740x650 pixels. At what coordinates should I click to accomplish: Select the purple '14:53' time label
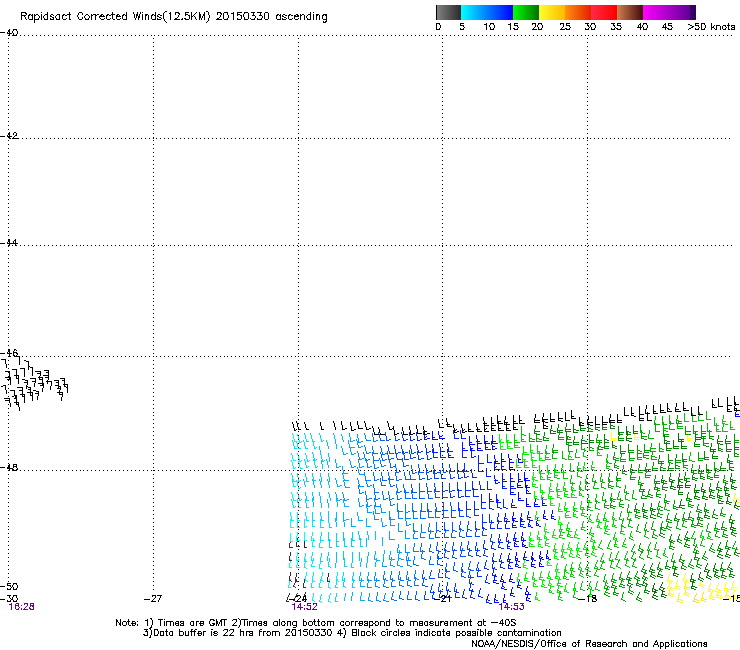click(x=512, y=607)
